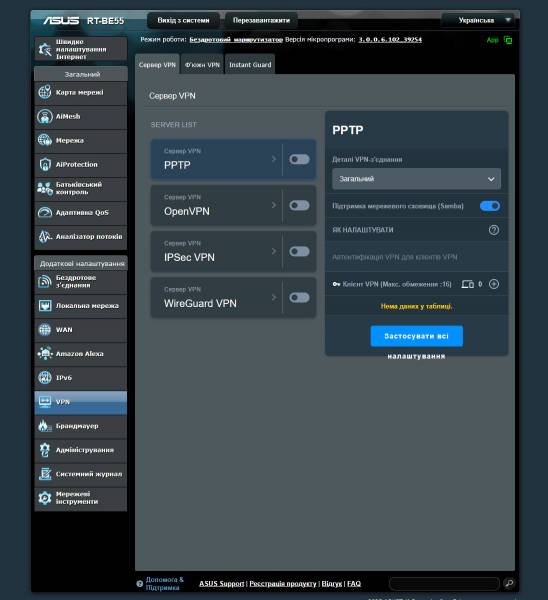Viewport: 548px width, 600px height.
Task: Open the Адаптивна QoS gauge icon
Action: (x=45, y=212)
